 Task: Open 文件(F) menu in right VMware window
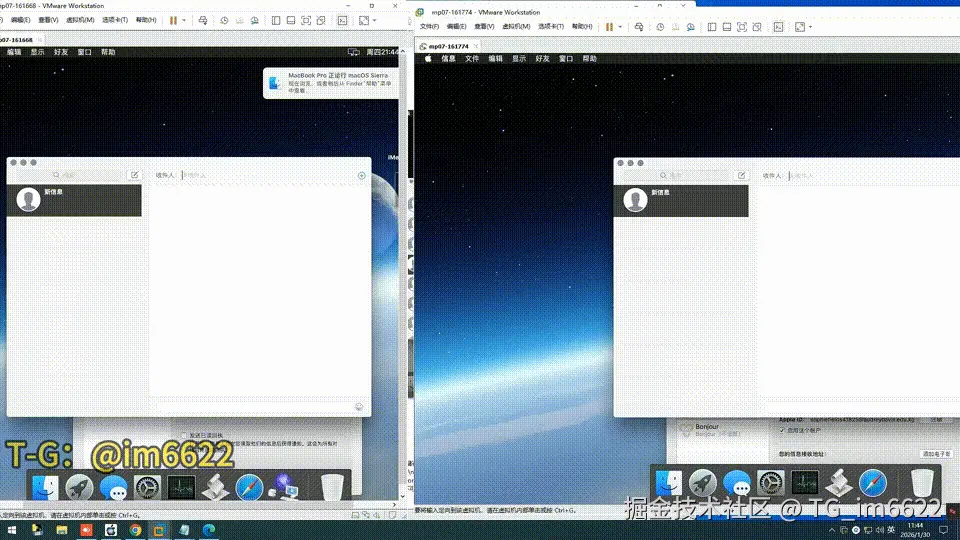[x=429, y=26]
